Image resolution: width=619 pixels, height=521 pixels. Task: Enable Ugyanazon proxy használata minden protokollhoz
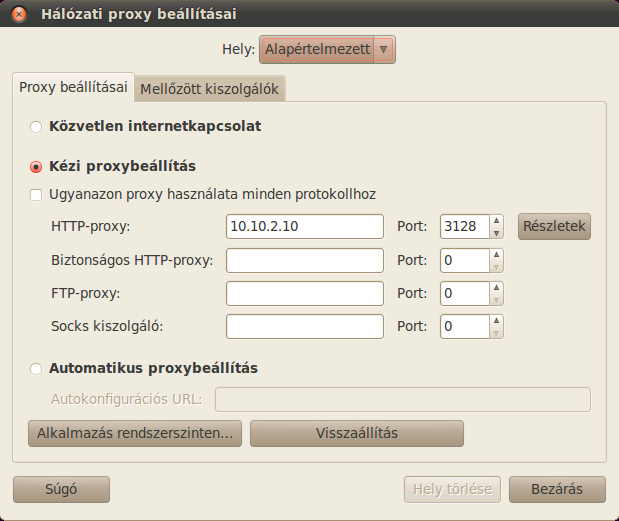click(36, 195)
